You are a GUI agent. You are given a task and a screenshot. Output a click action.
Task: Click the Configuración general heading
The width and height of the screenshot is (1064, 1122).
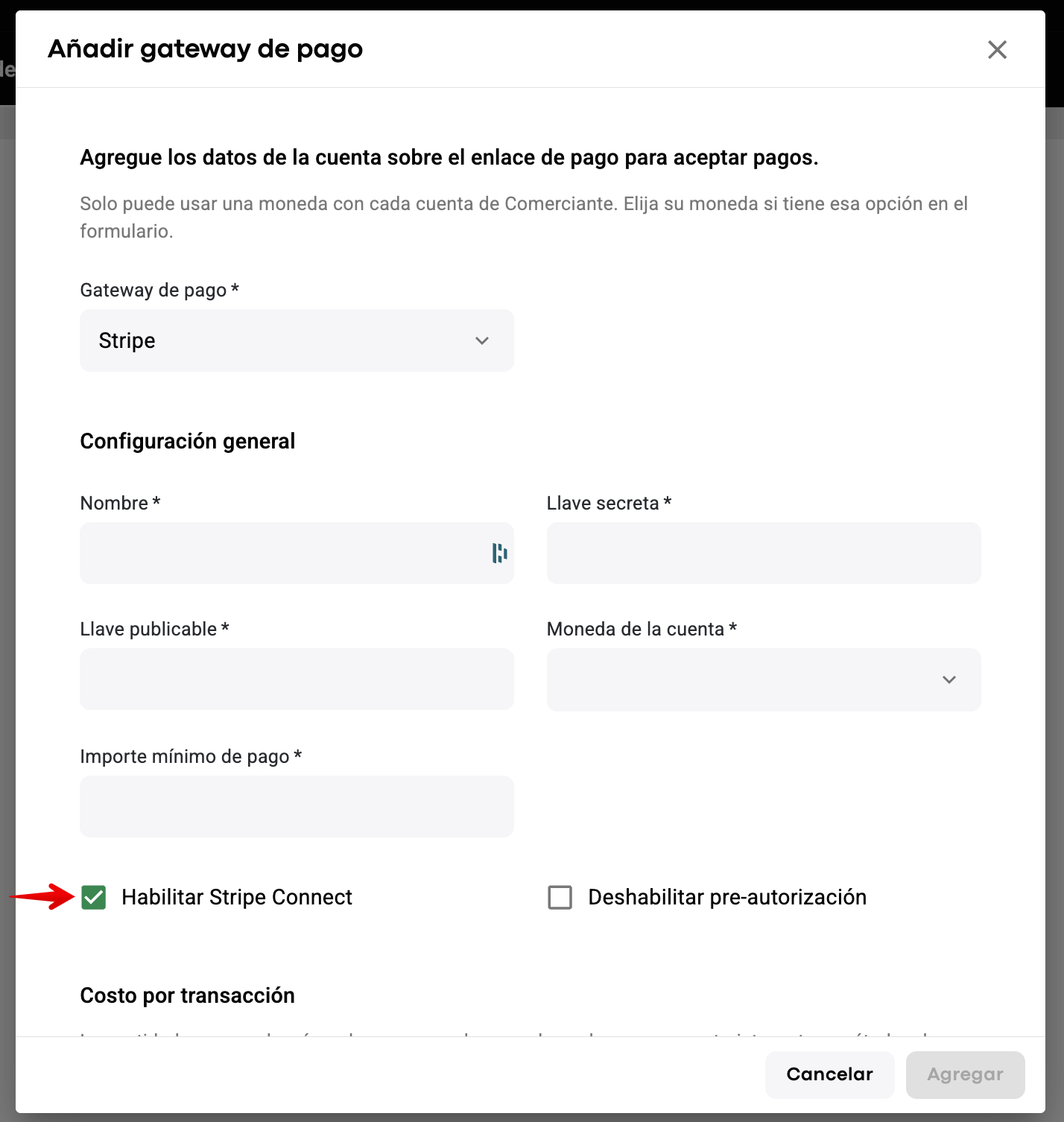click(188, 441)
